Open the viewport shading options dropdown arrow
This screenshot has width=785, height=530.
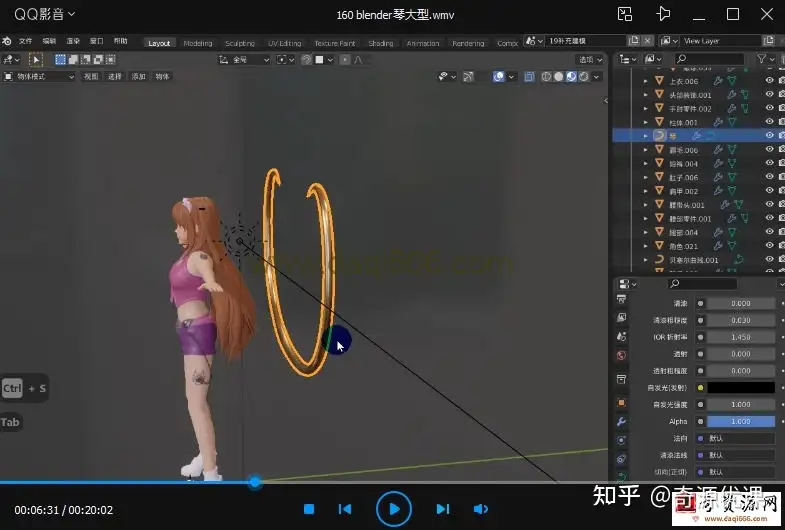pos(596,77)
